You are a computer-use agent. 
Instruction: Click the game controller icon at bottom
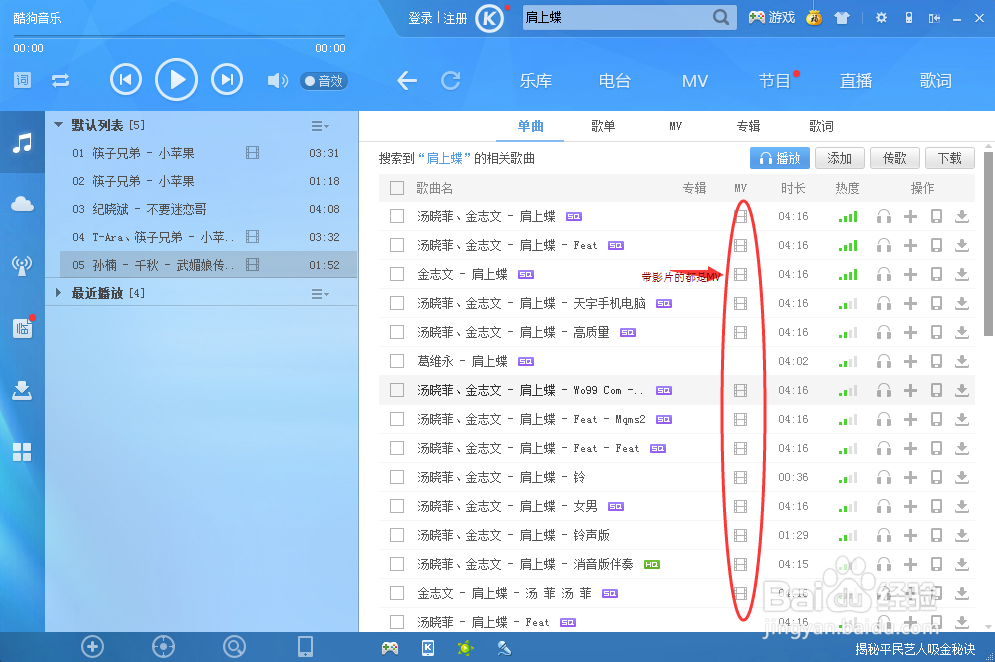[389, 647]
